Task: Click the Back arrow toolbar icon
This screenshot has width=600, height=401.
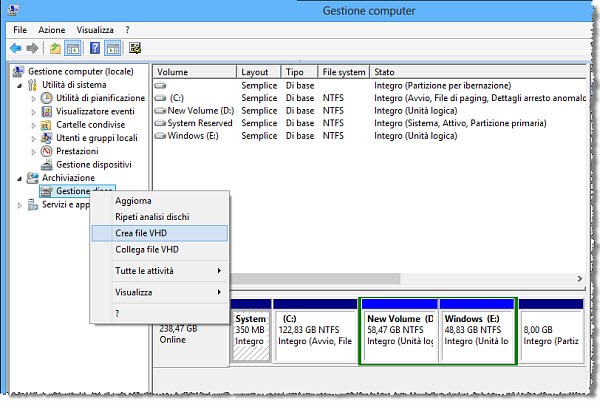Action: coord(16,48)
